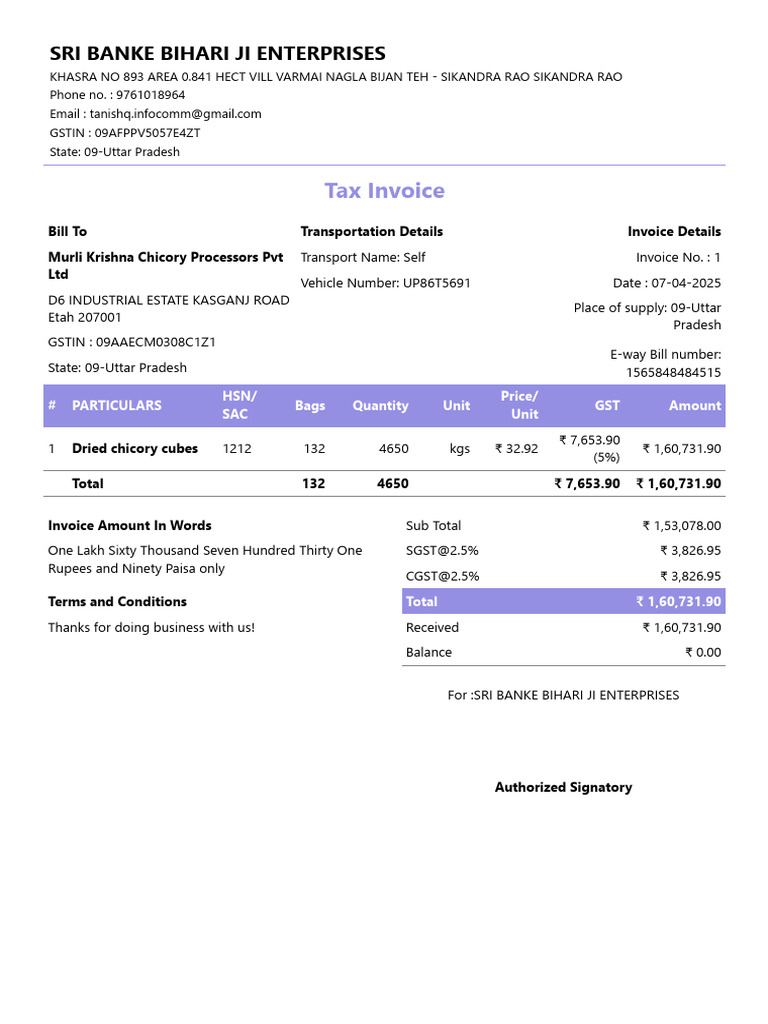Click the Price/Unit column header
Screen dimensions: 768x1024
(519, 405)
